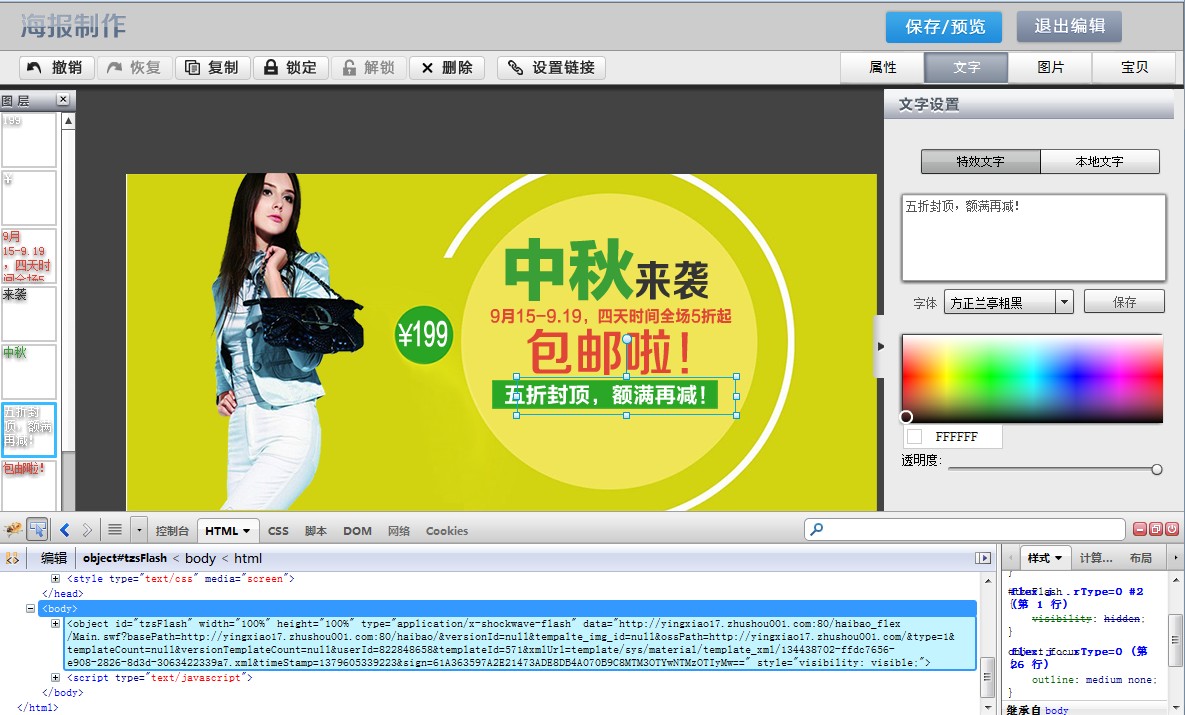This screenshot has width=1185, height=715.
Task: Toggle the Firebug side panel collapse icon
Action: [982, 558]
